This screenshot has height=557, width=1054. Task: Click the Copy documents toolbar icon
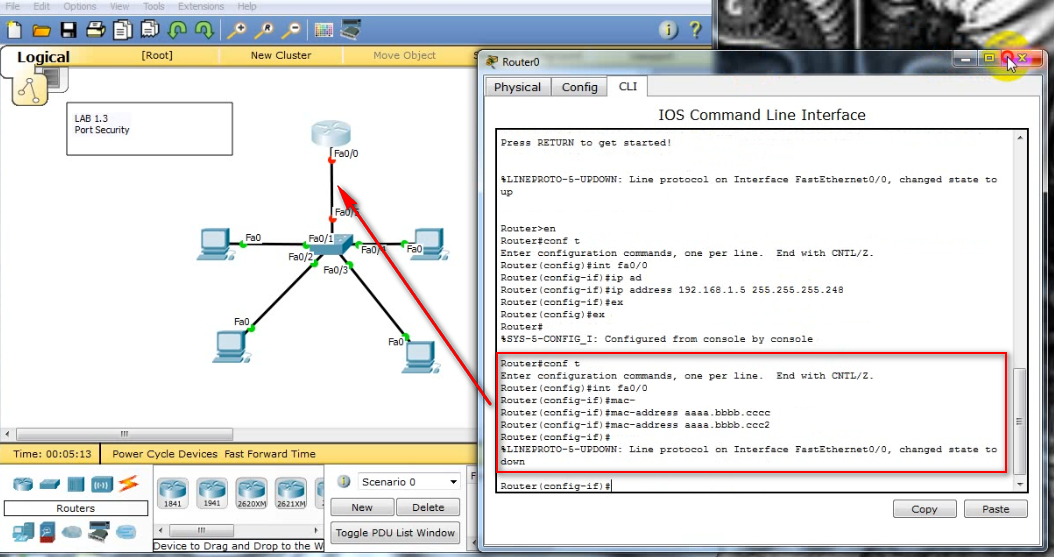122,30
